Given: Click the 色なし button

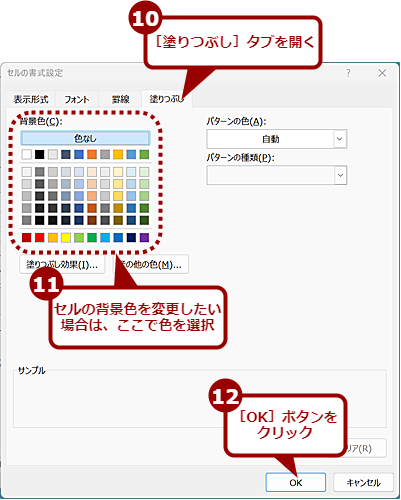Looking at the screenshot, I should [85, 138].
